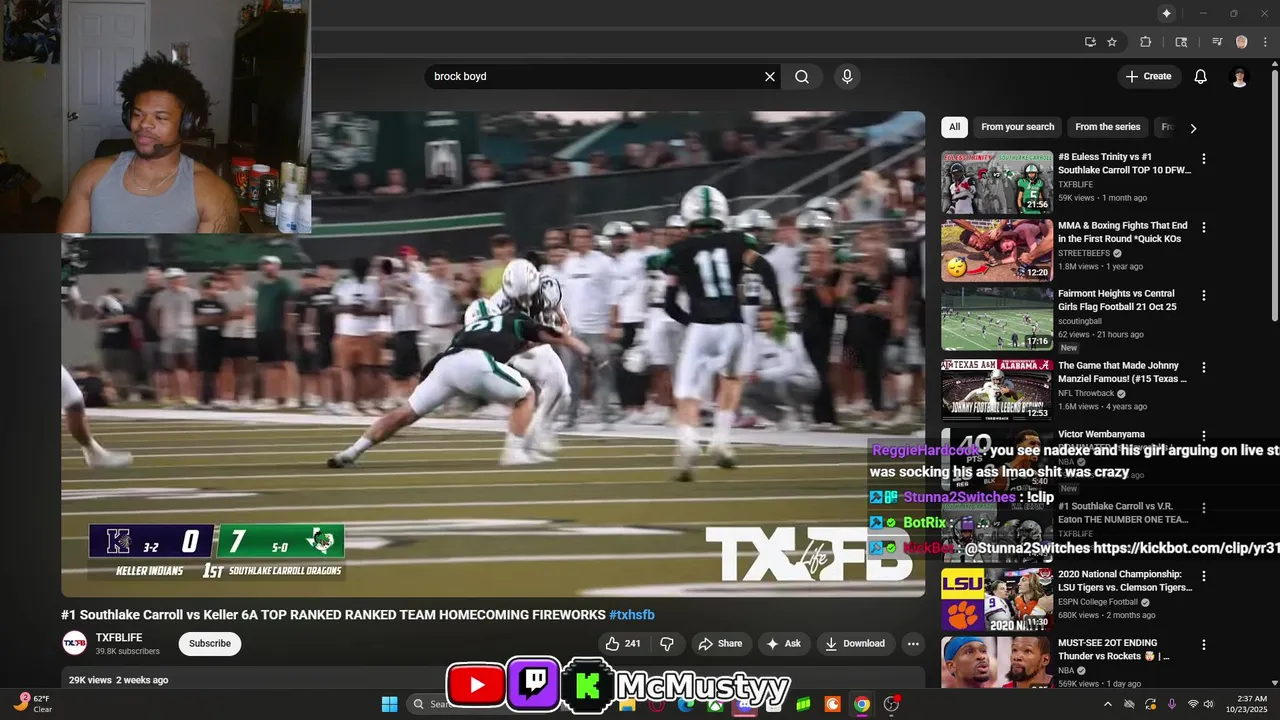Select the 'All' filter chip
Screen dimensions: 1280x720
954,127
